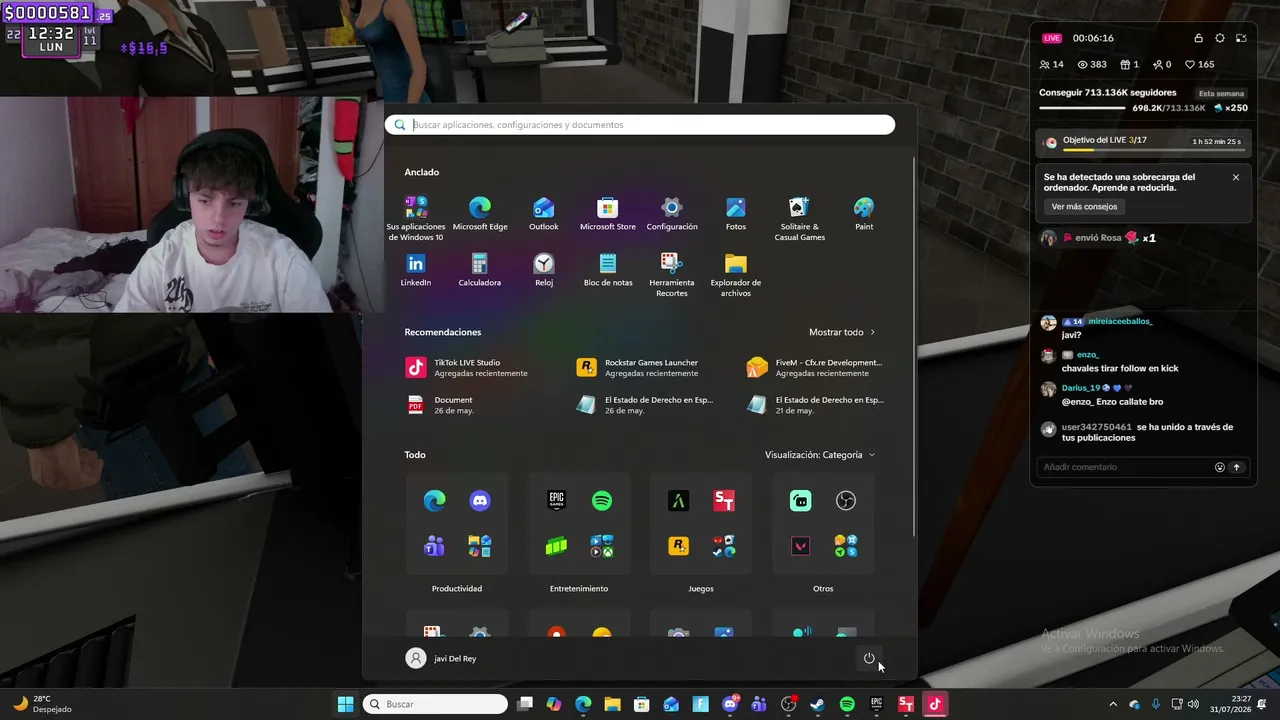Open the LinkedIn pinned app
The image size is (1280, 720).
point(416,270)
